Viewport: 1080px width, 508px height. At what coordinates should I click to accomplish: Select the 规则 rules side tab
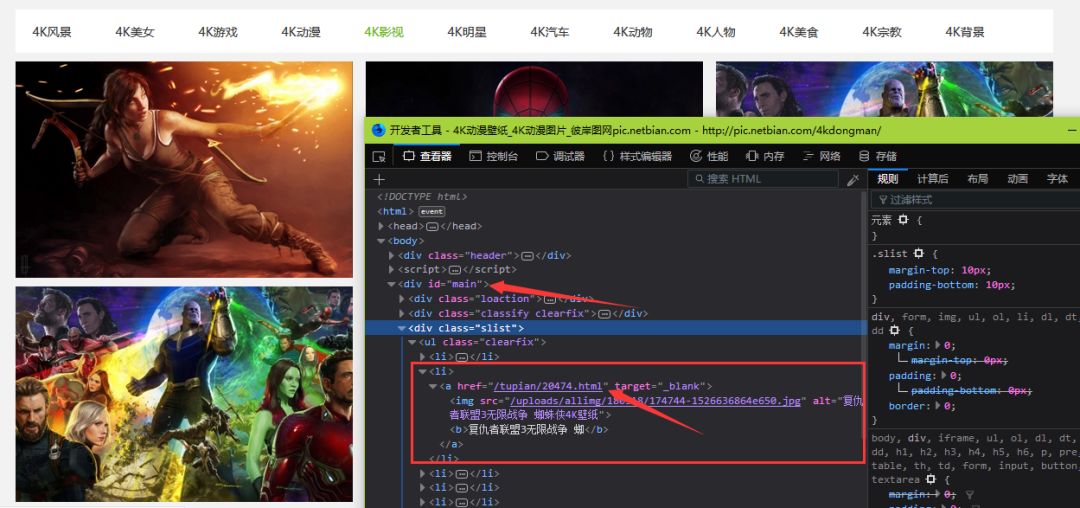point(888,179)
